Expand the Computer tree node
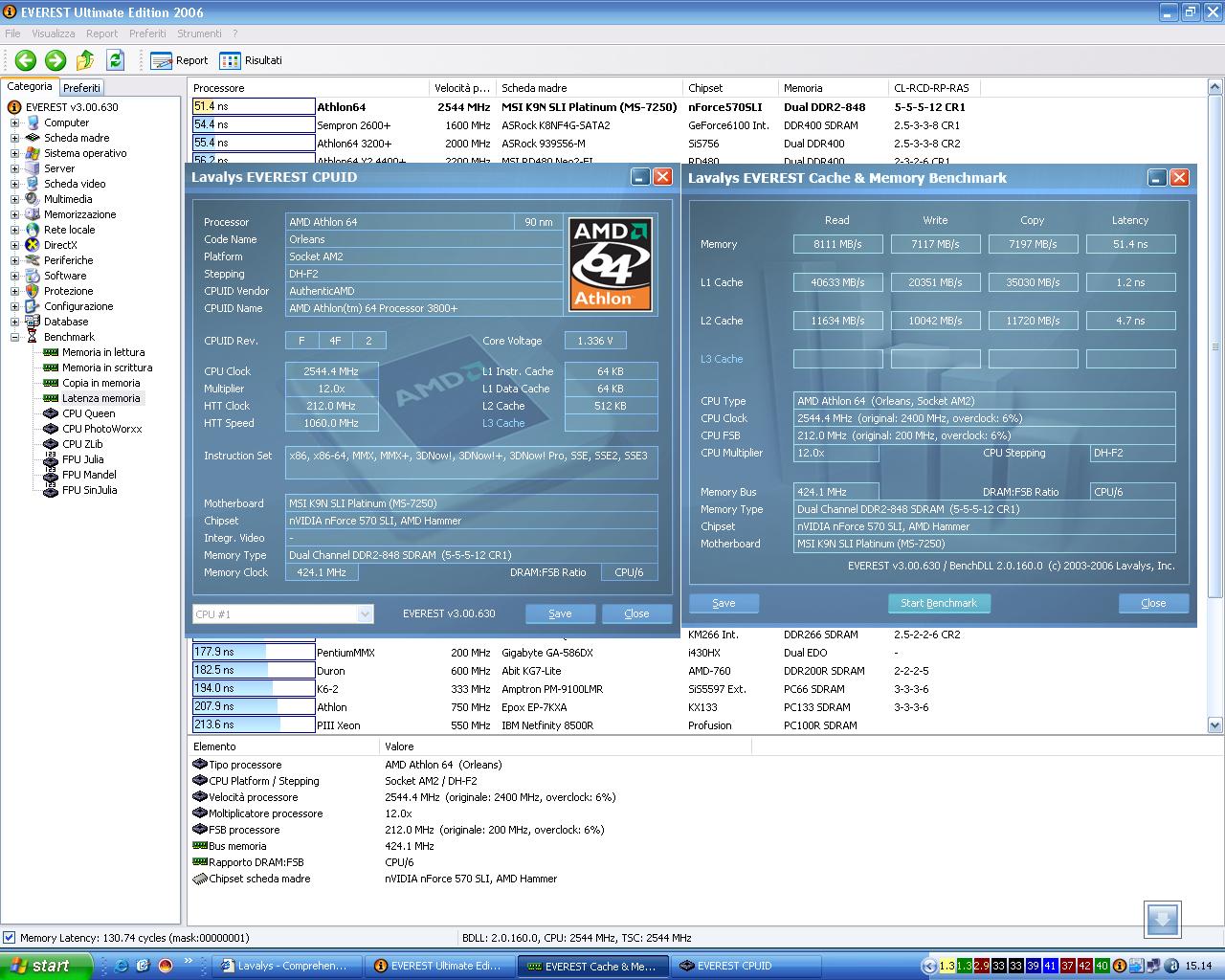The image size is (1225, 980). click(x=14, y=122)
